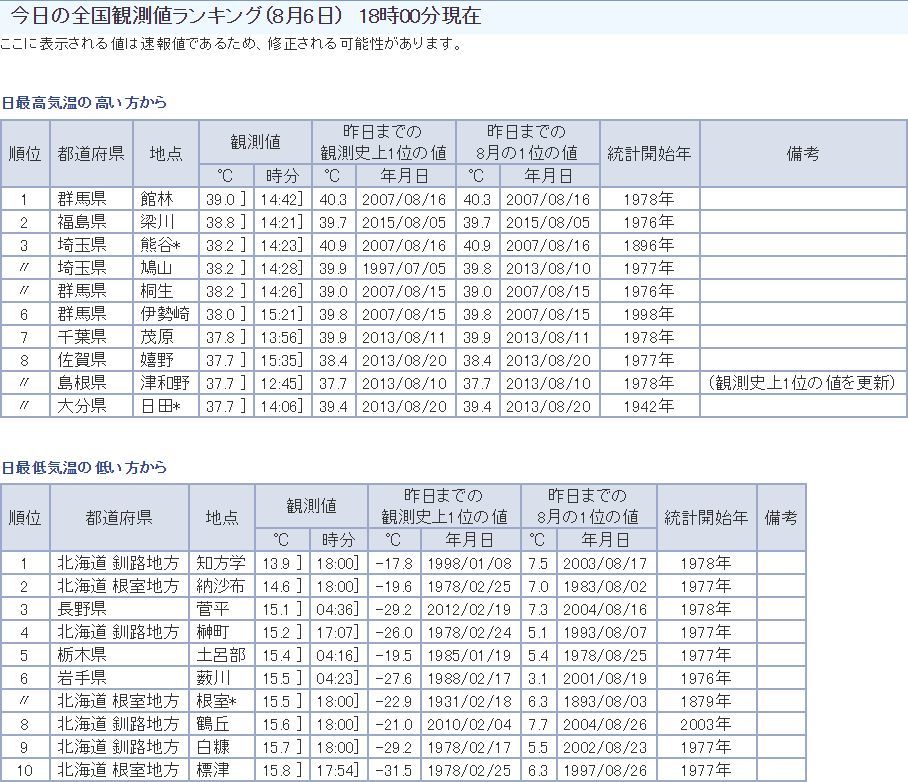Select 日田* station in 大分県 row
The image size is (908, 782).
(160, 406)
